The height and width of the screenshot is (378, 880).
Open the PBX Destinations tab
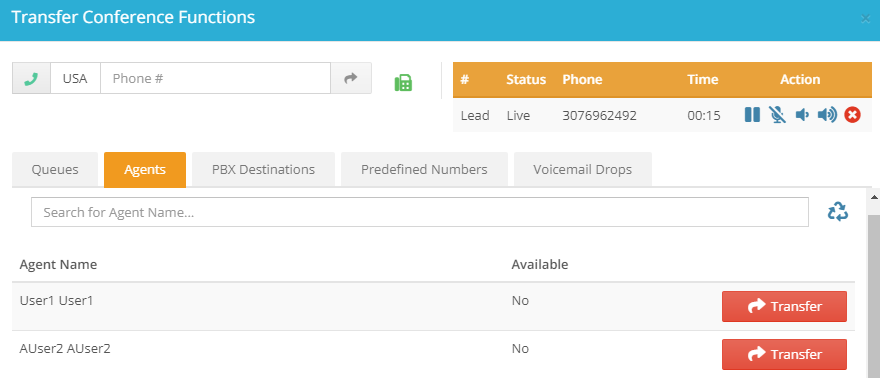click(263, 169)
